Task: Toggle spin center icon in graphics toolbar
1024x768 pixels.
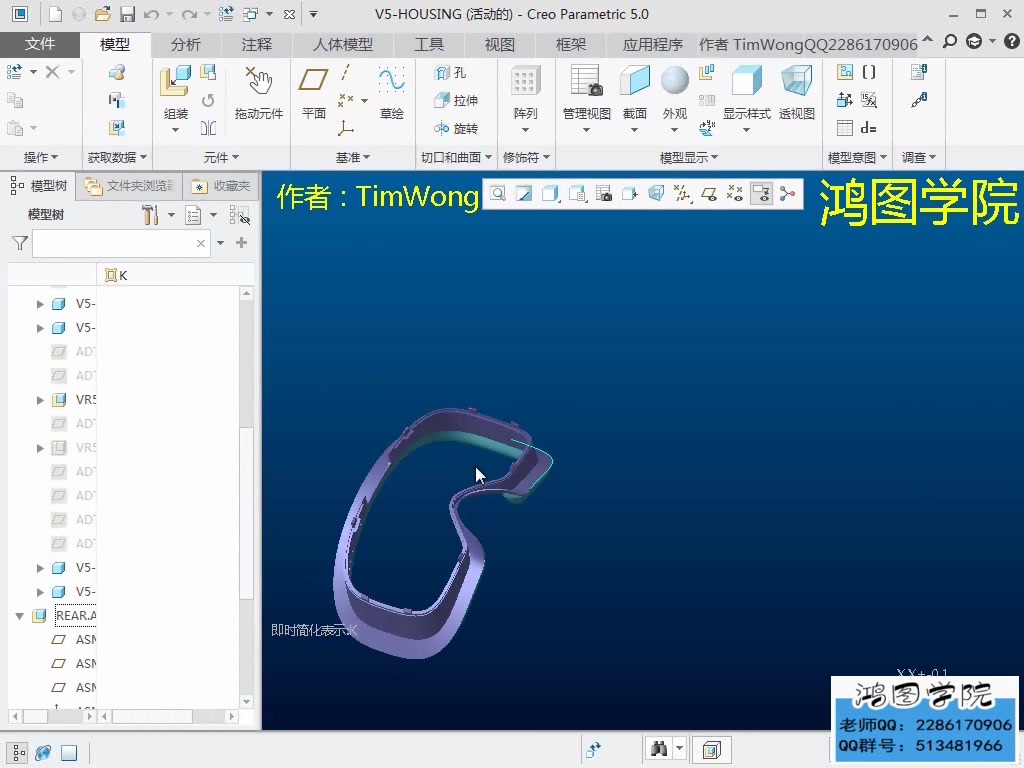Action: tap(788, 193)
